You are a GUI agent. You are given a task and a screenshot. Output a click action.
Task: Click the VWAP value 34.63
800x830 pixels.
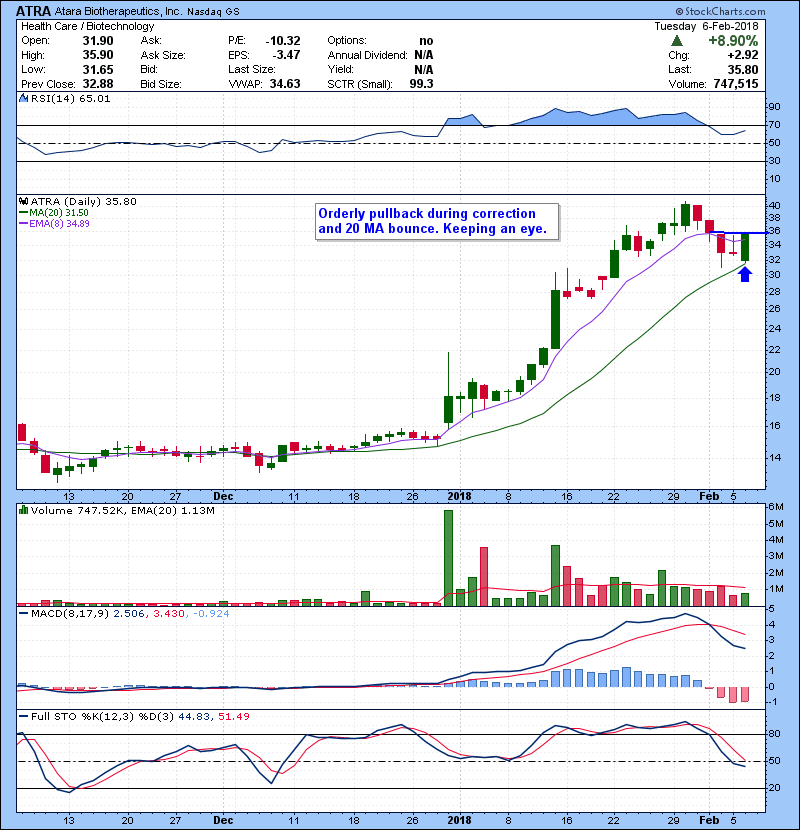point(285,84)
